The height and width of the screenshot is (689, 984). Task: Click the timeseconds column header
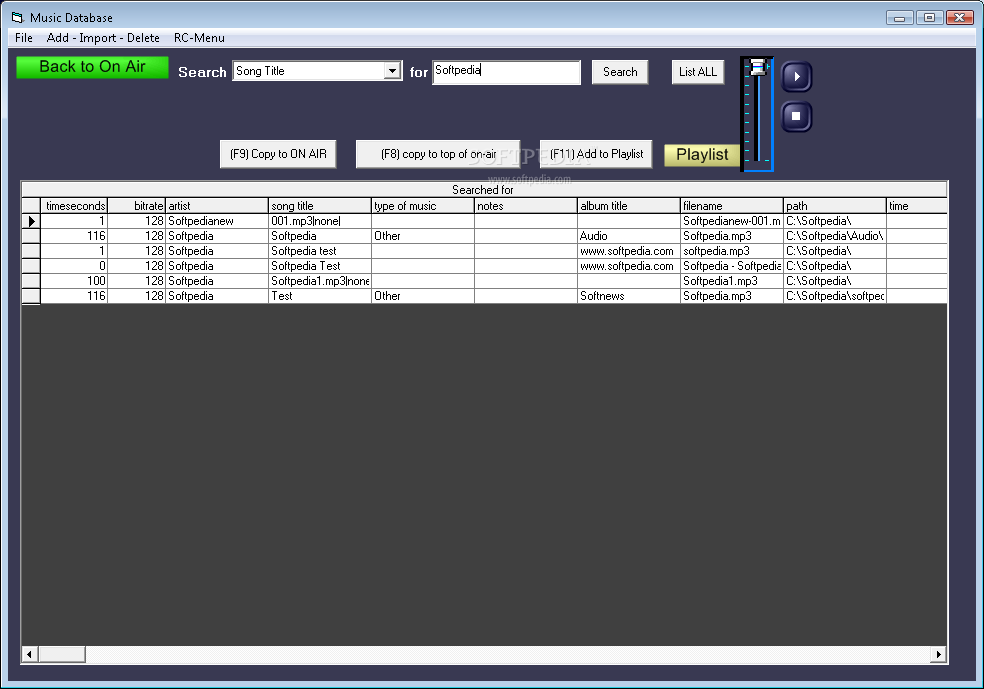(x=75, y=206)
